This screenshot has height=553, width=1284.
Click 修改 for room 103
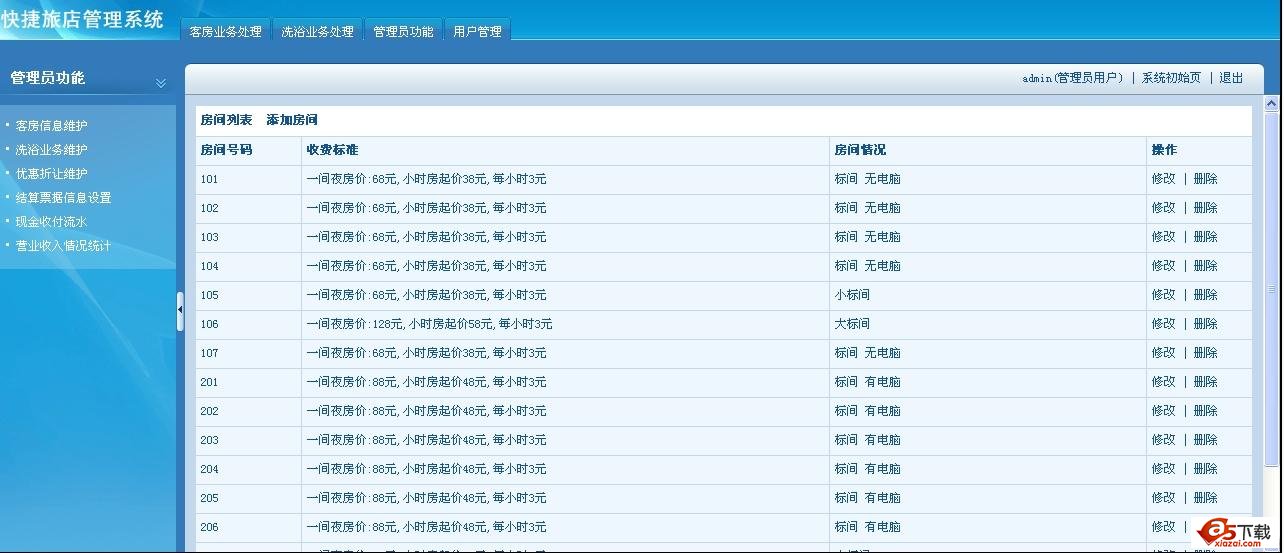pyautogui.click(x=1163, y=237)
